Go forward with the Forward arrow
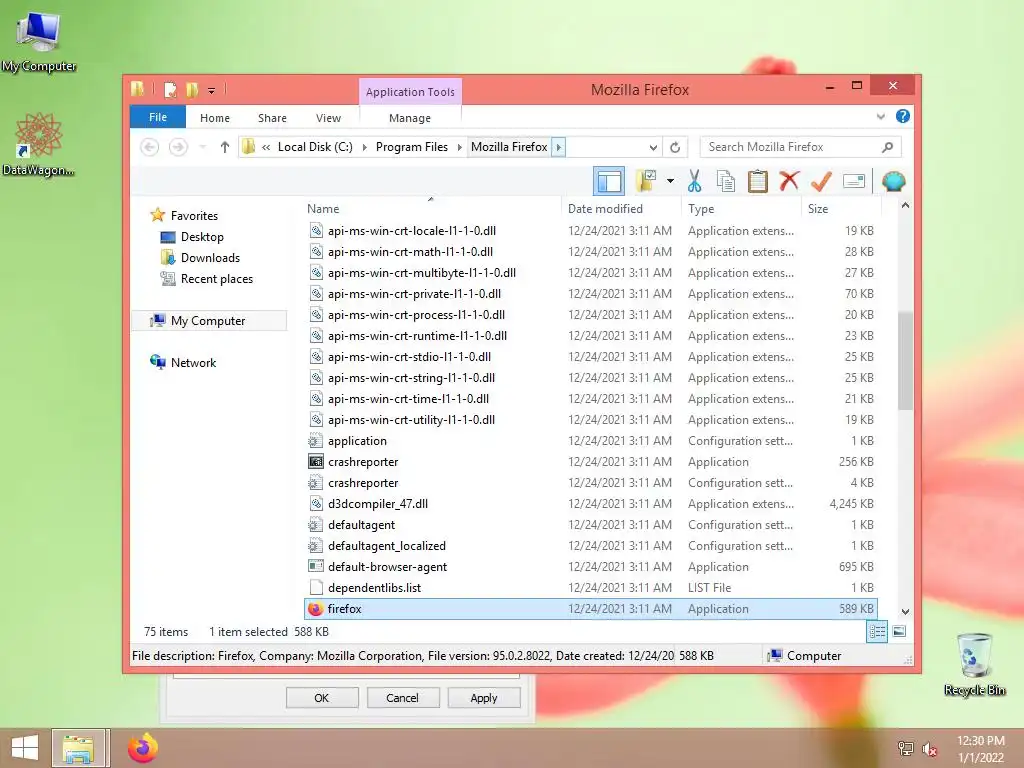 click(x=178, y=147)
